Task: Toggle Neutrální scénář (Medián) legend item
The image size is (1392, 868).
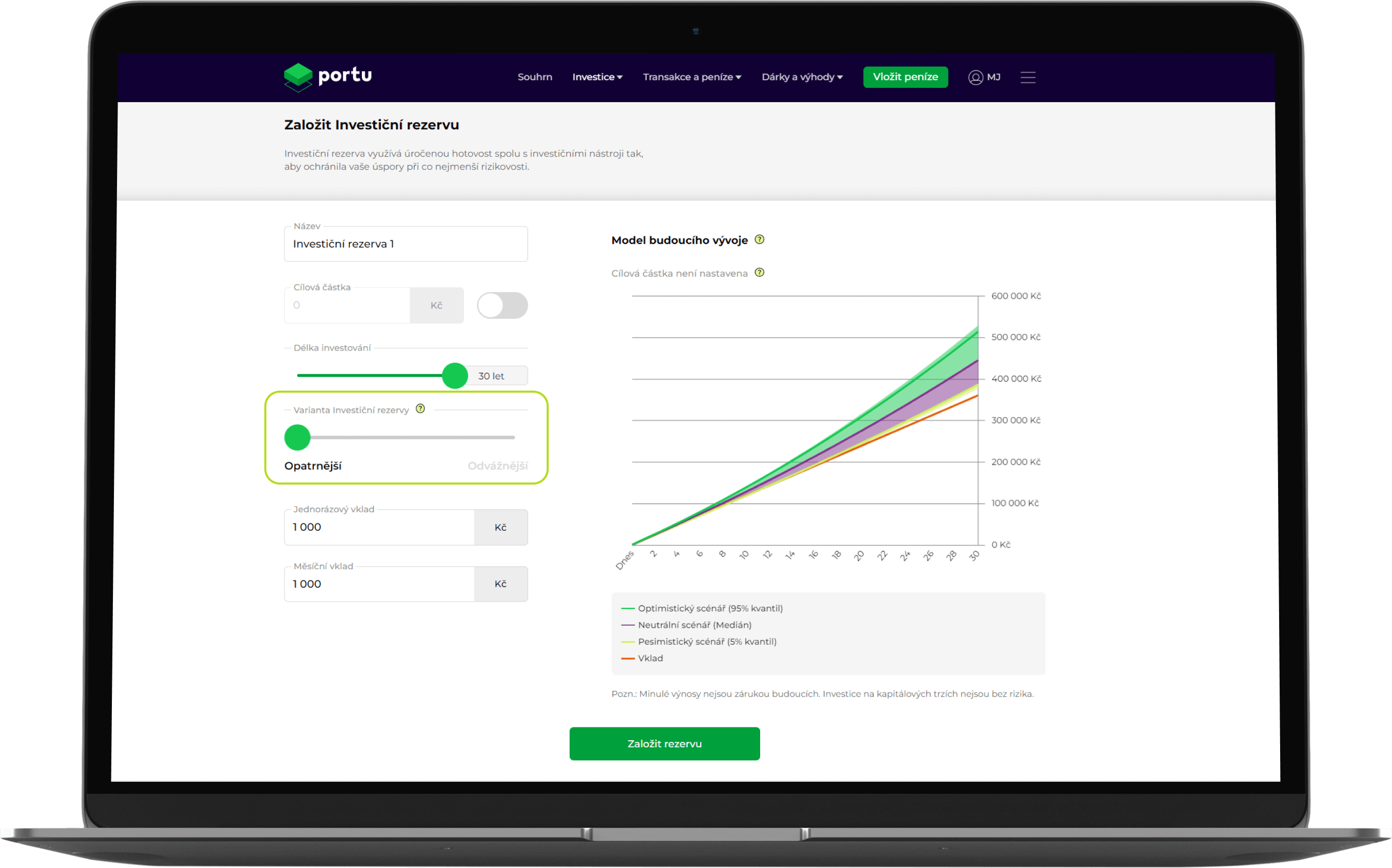Action: [x=694, y=625]
